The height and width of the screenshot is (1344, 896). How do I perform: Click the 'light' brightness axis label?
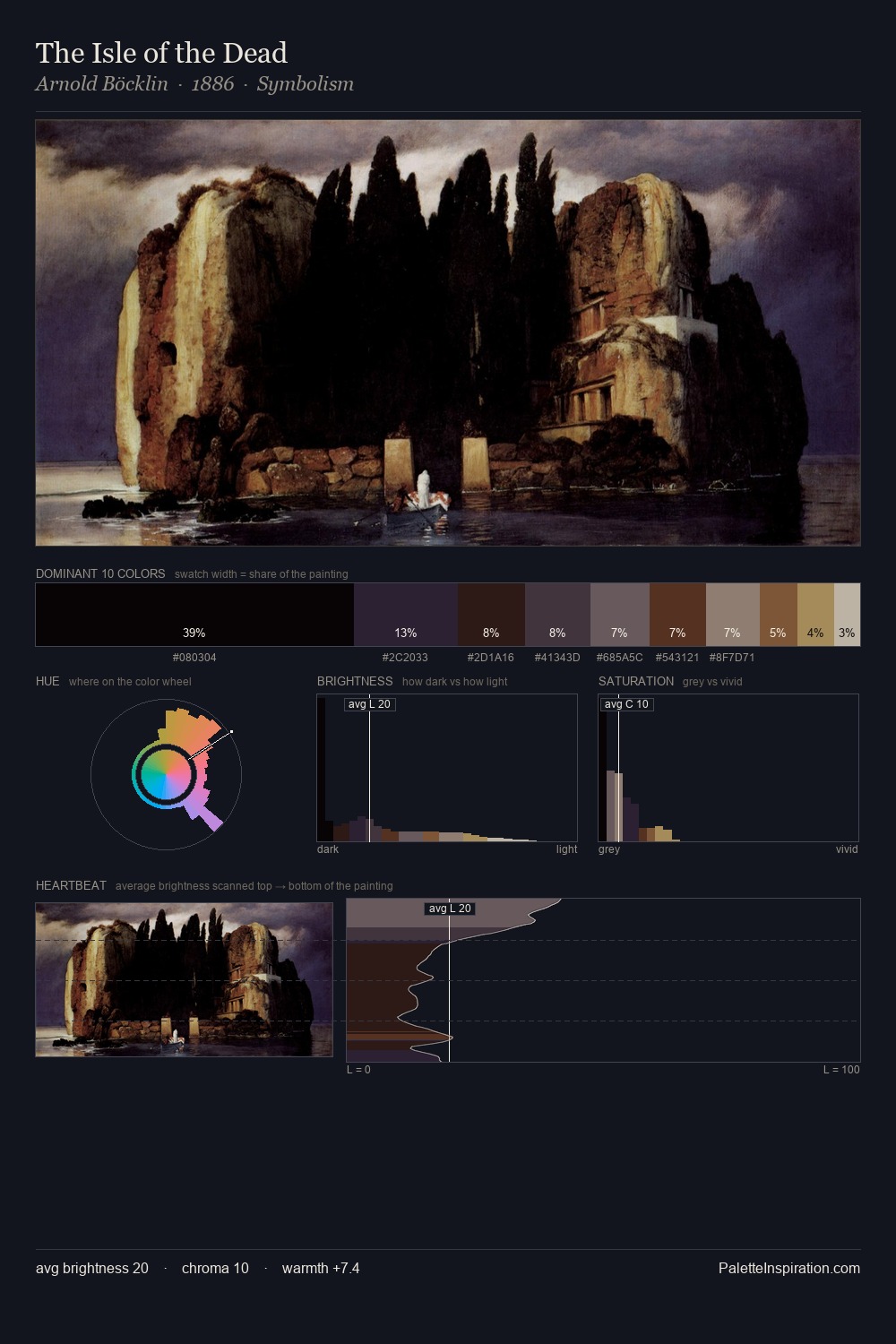[566, 849]
